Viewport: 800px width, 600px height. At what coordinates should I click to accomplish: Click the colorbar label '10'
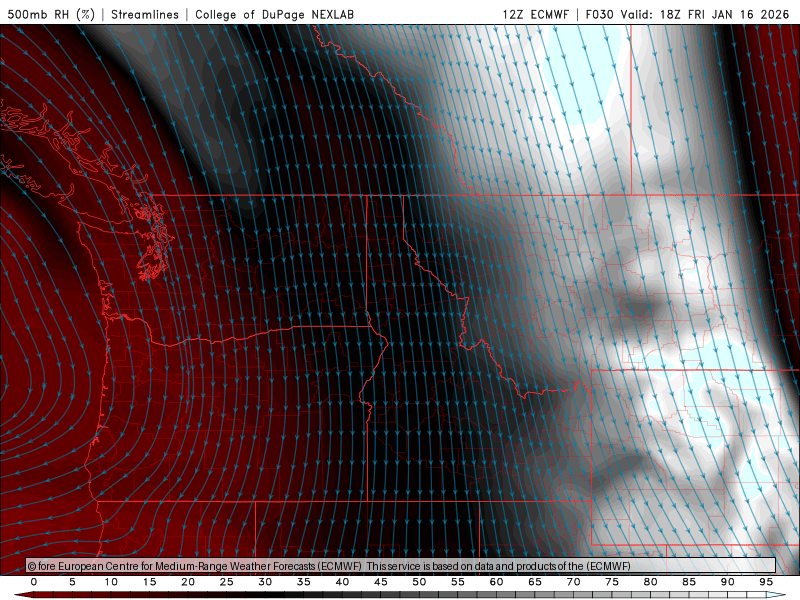111,582
